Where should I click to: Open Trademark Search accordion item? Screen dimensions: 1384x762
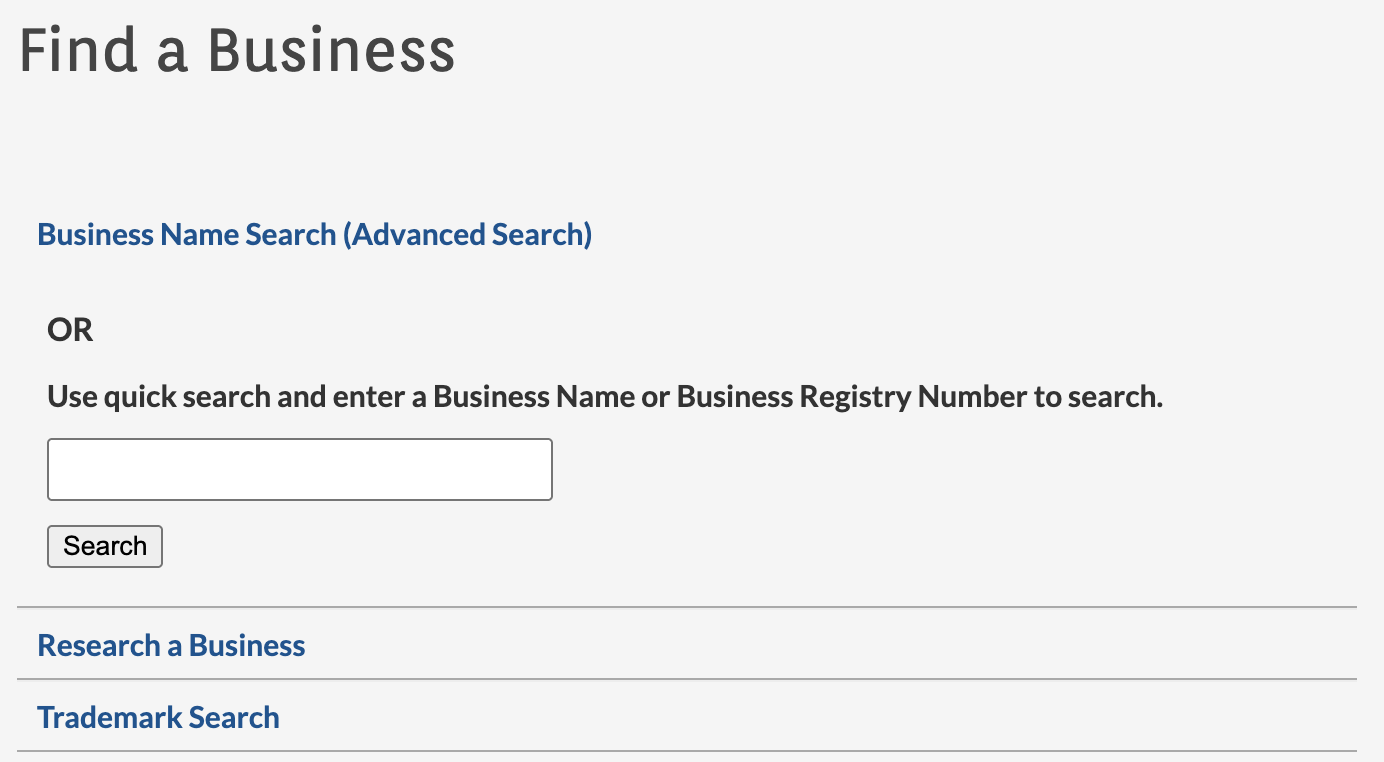click(x=158, y=717)
